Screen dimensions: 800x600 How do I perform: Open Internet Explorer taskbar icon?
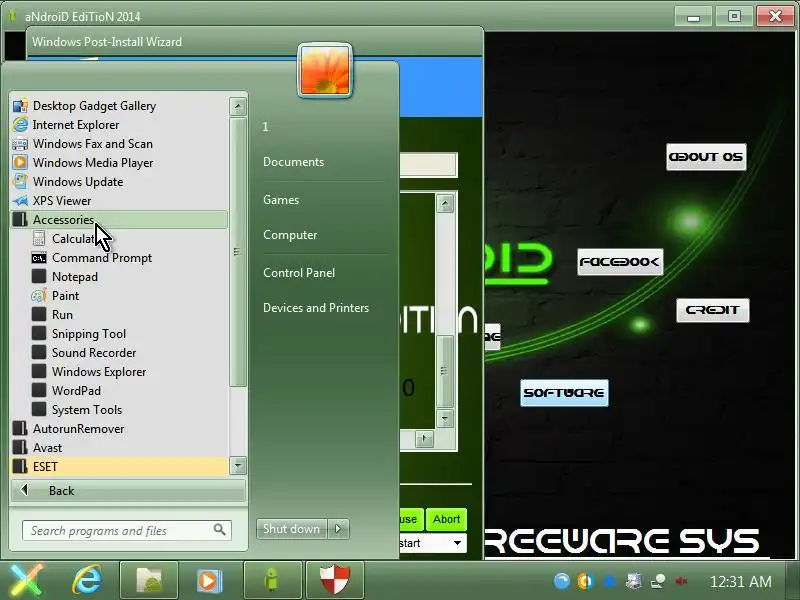coord(87,580)
